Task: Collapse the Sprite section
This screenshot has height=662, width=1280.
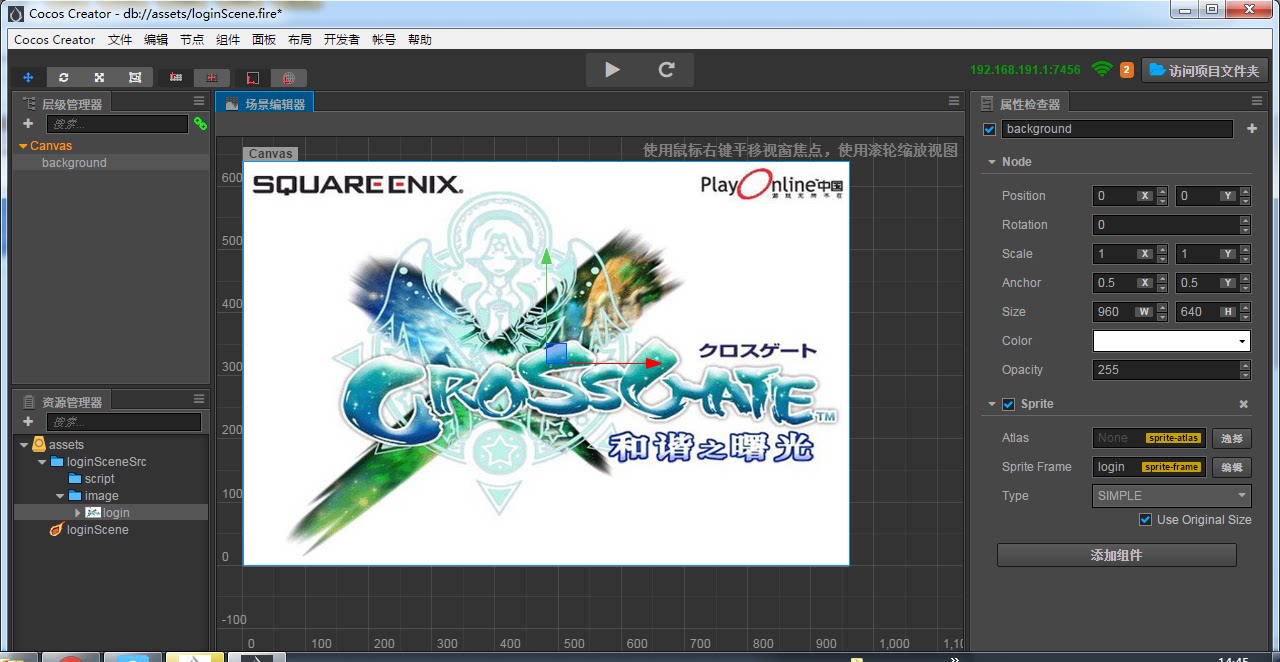Action: 992,404
